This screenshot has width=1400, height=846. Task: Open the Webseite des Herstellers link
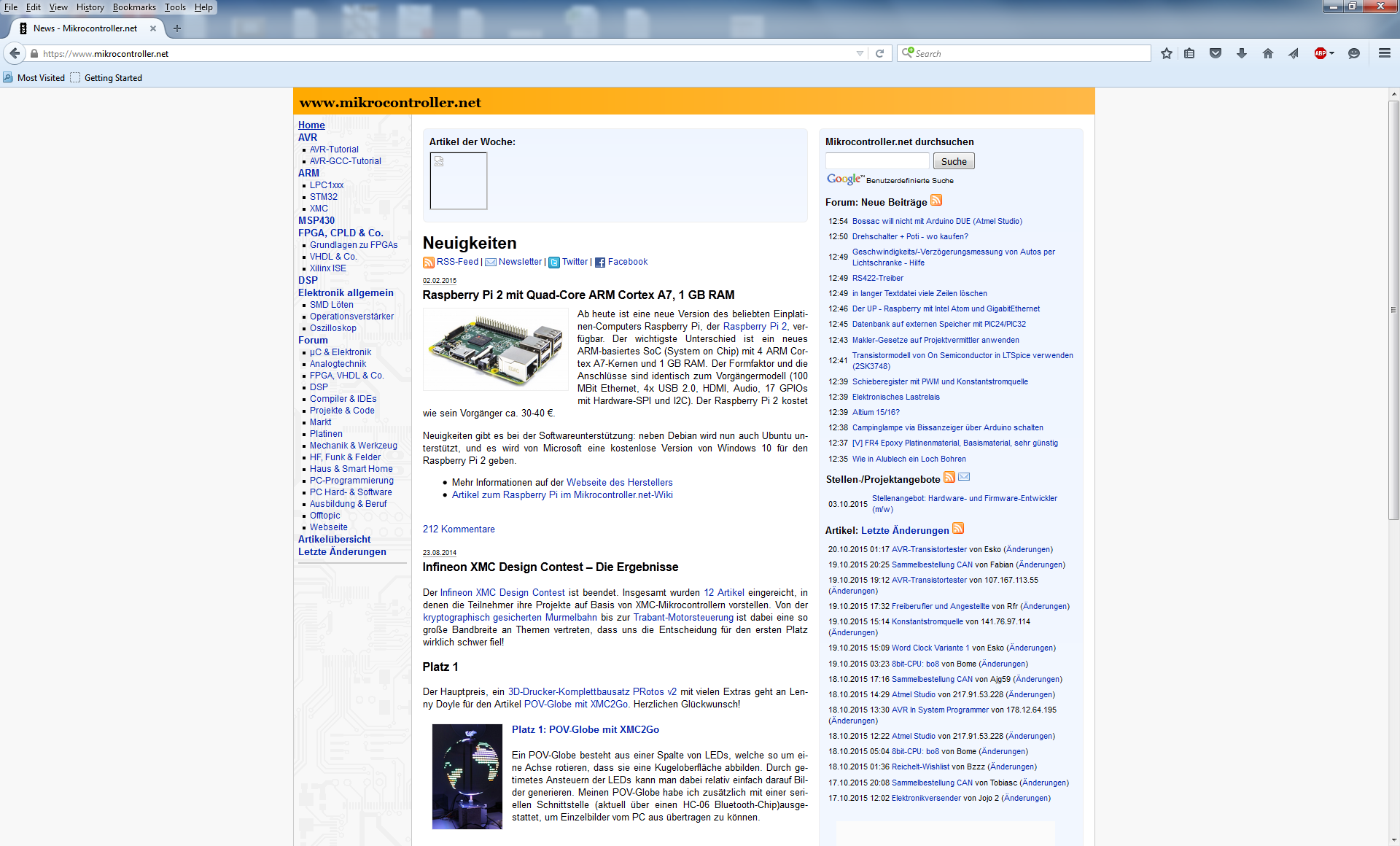point(619,483)
